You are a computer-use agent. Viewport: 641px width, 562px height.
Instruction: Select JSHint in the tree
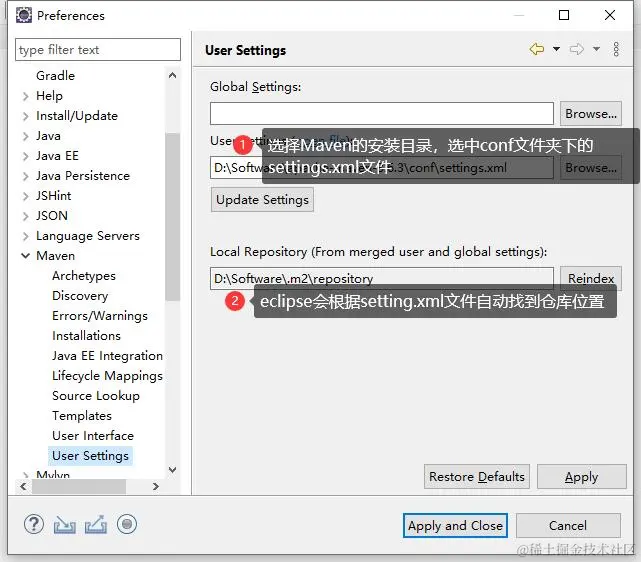(54, 196)
